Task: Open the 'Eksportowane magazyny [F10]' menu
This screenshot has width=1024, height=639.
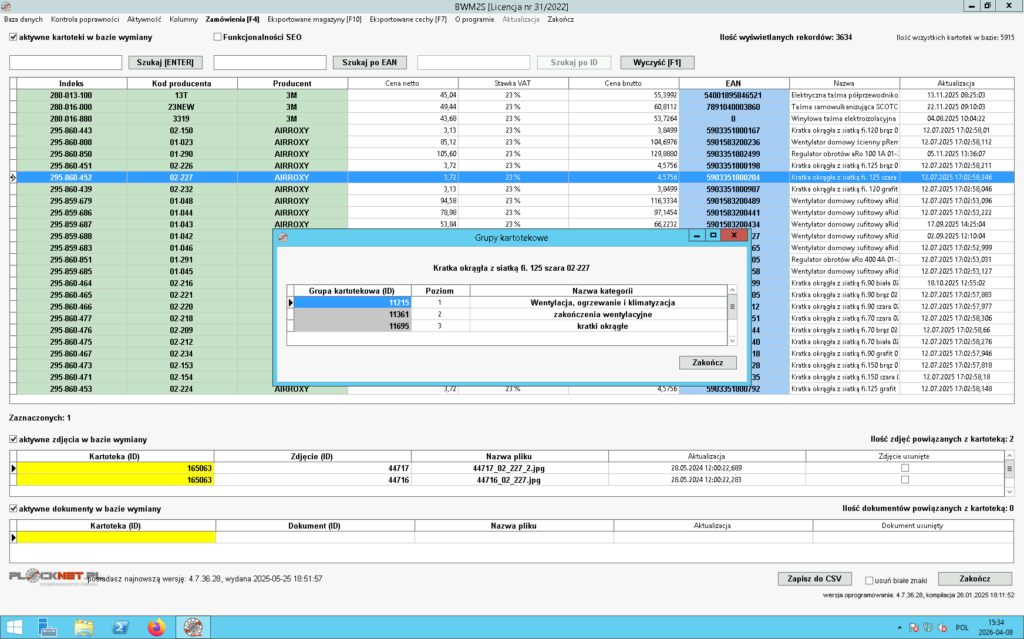Action: click(x=315, y=19)
